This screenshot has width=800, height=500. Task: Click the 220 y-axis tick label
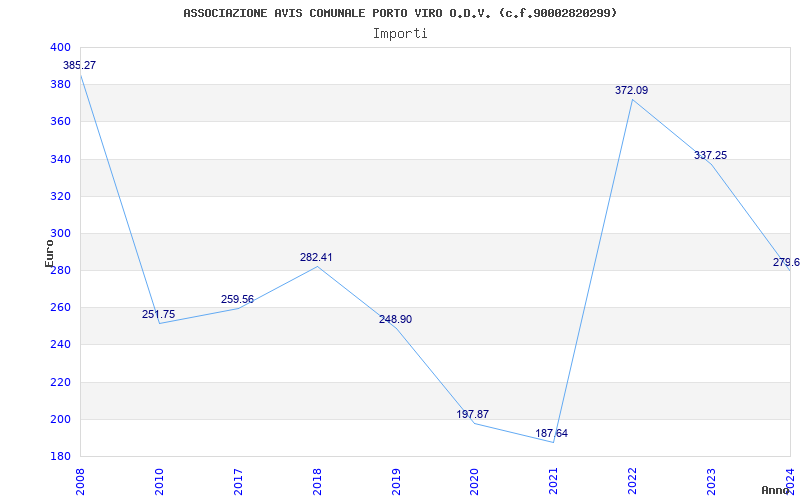point(60,382)
